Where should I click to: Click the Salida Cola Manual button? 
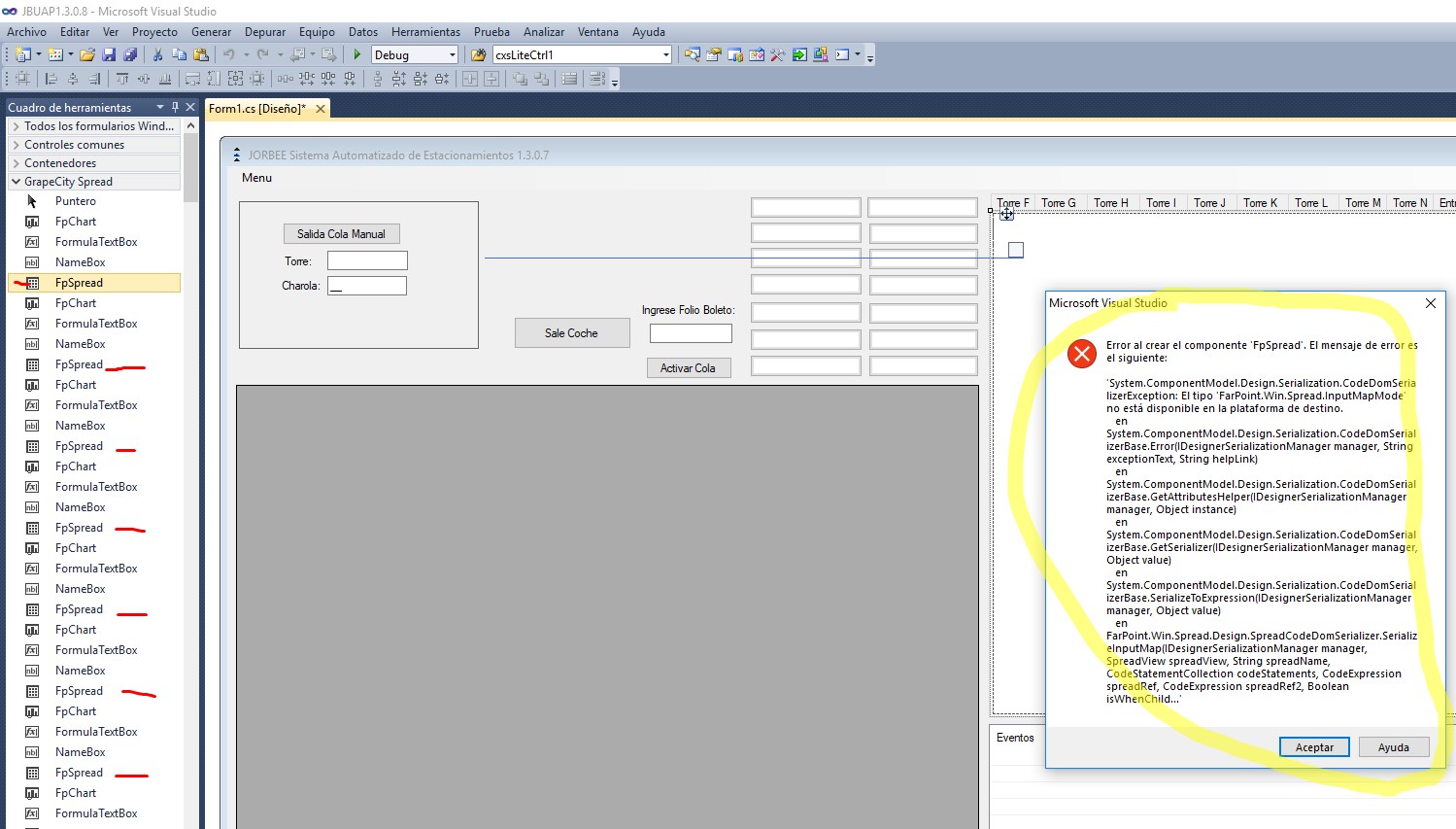[341, 234]
